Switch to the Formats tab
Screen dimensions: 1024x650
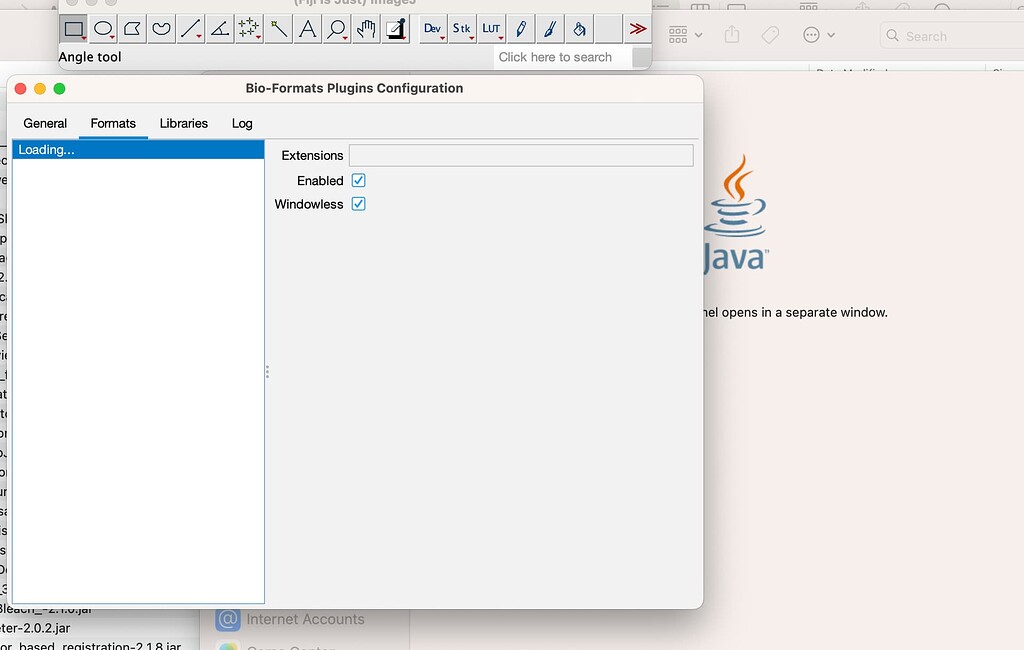click(x=113, y=123)
